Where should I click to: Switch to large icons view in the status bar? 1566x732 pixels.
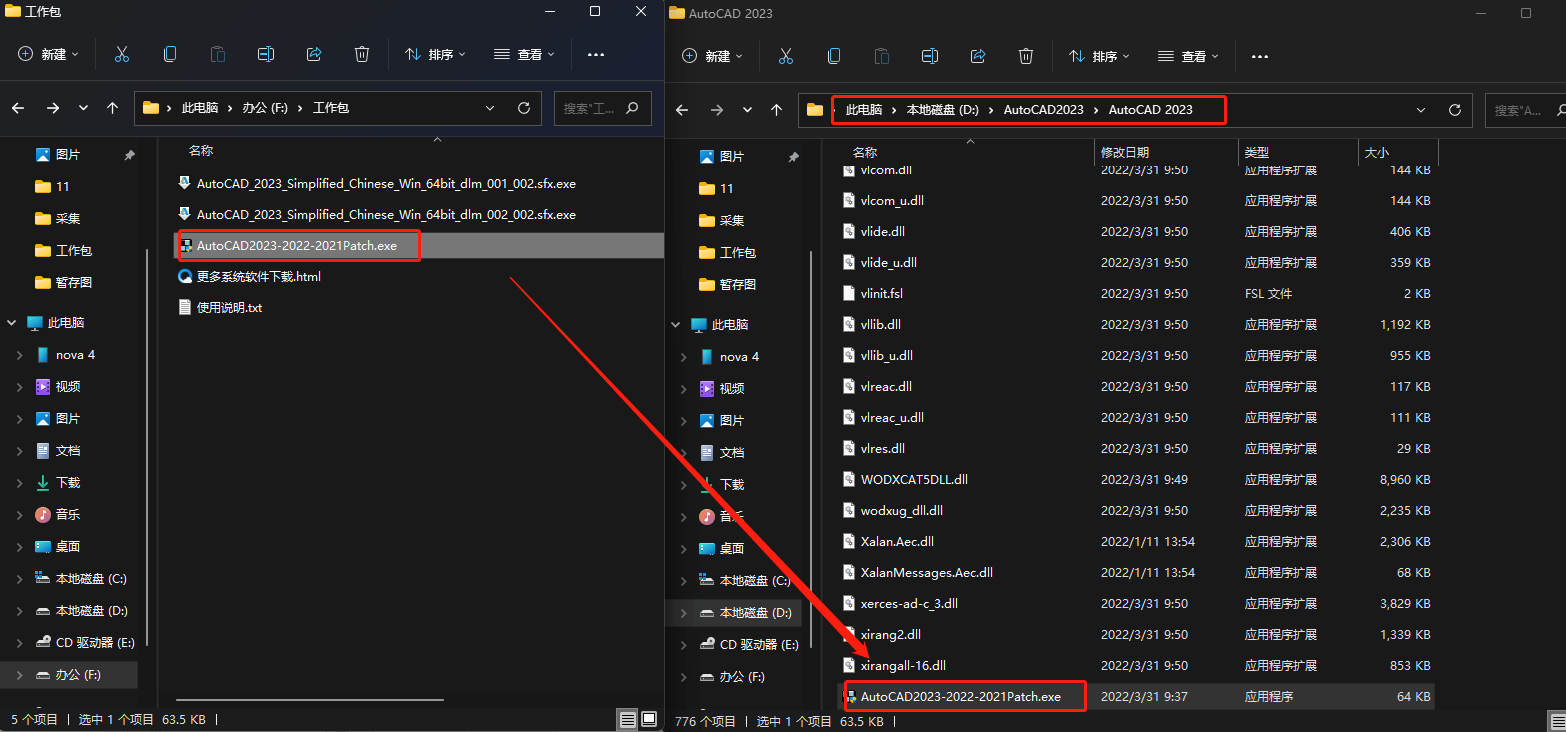coord(651,718)
